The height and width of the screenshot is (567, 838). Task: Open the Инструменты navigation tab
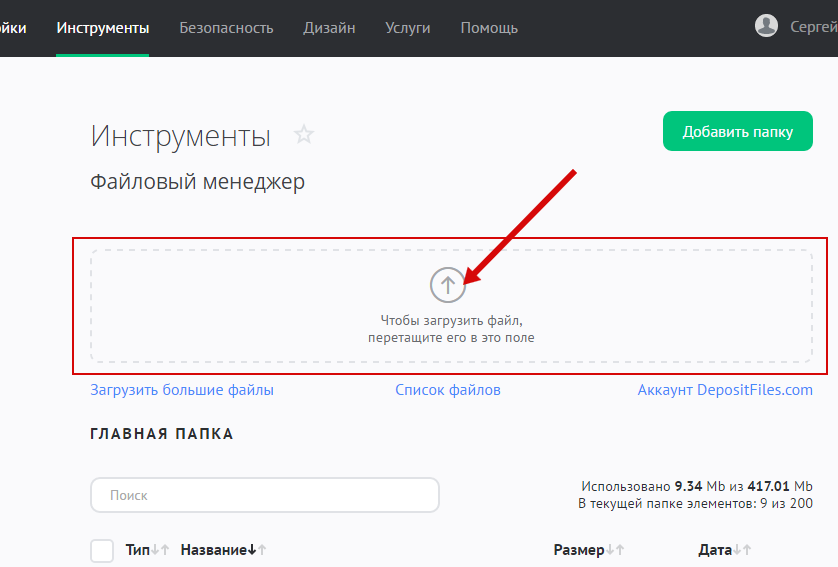coord(103,28)
